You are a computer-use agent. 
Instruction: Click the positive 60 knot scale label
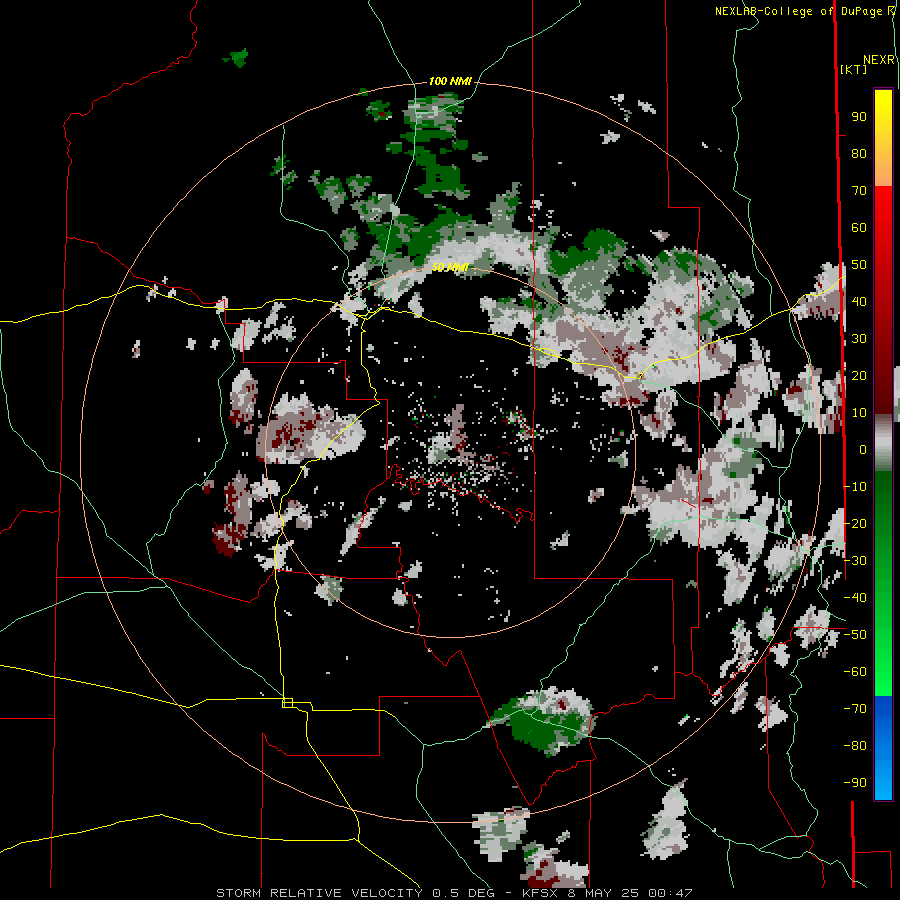click(859, 228)
